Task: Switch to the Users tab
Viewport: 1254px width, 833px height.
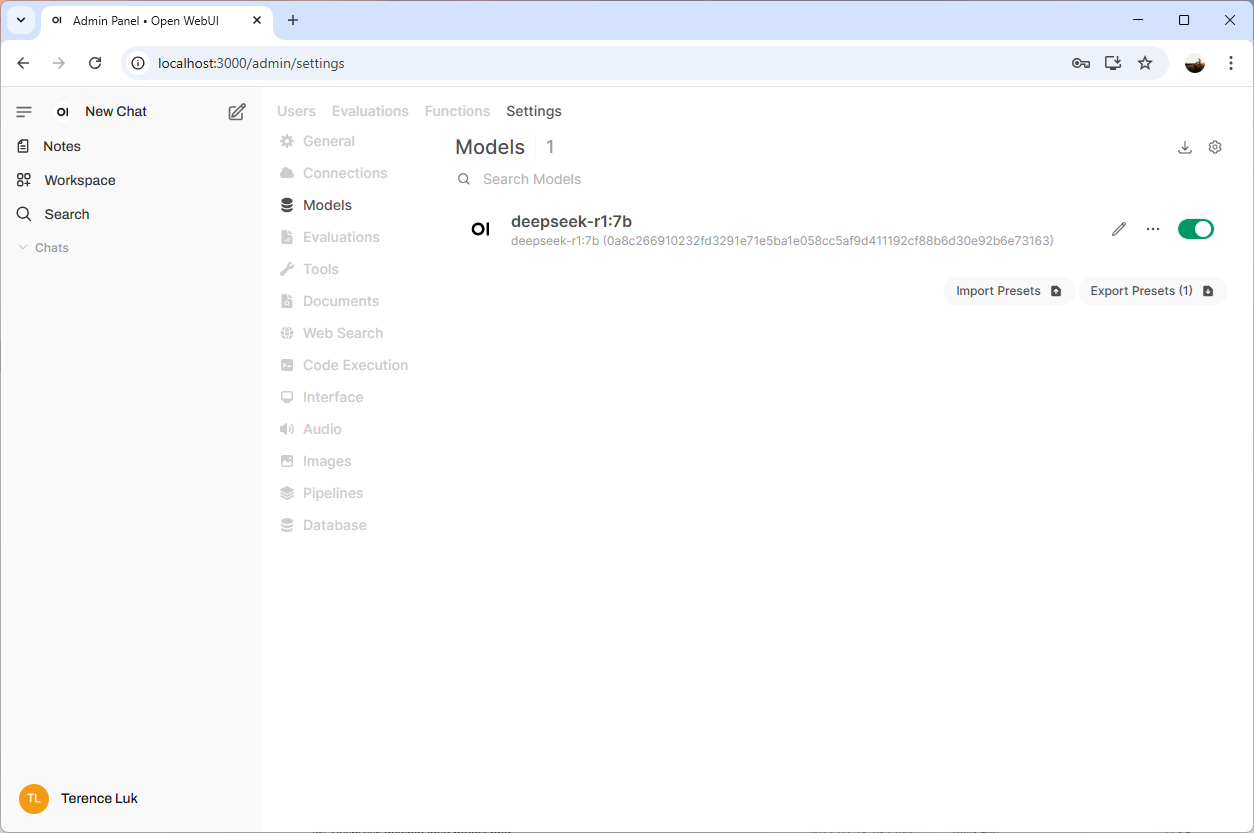Action: 296,111
